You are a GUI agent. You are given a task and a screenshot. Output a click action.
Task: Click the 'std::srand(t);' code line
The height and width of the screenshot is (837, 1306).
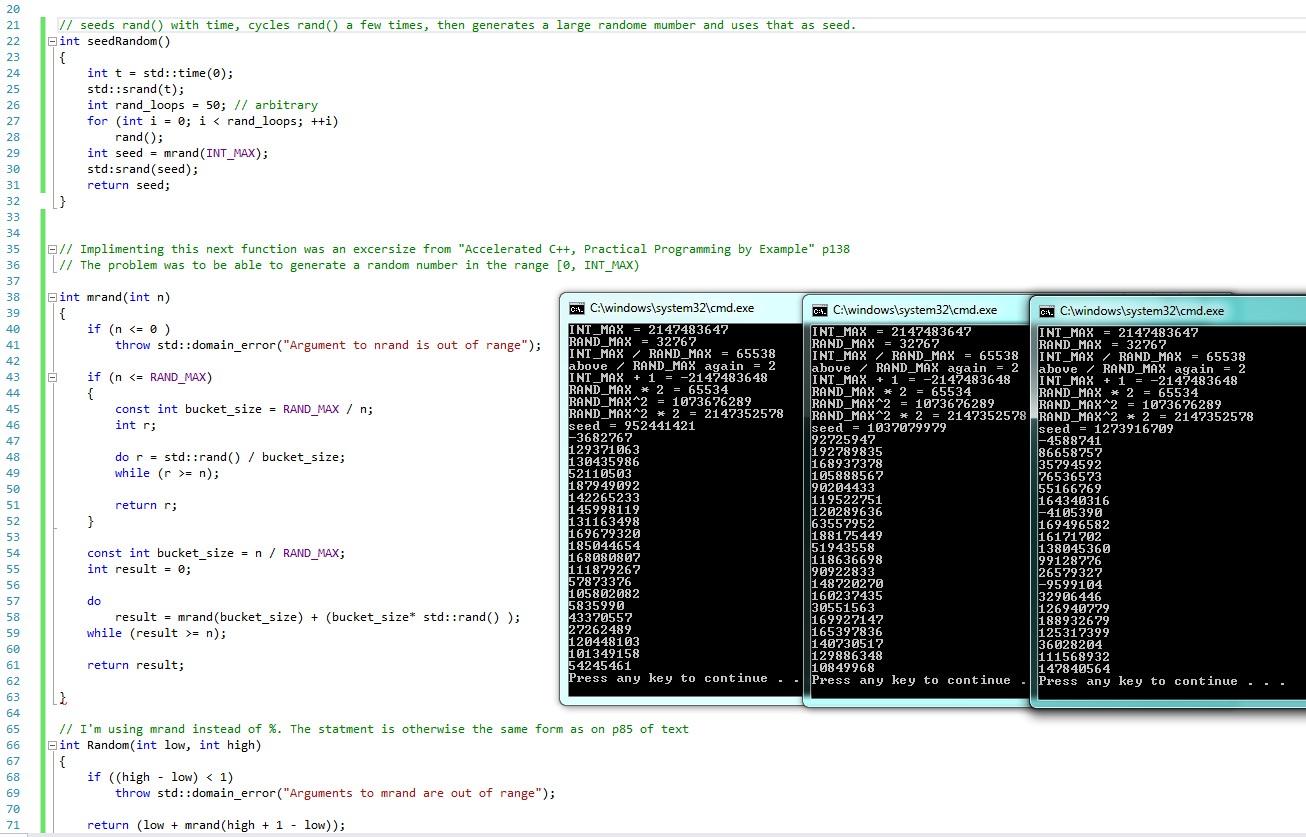click(136, 89)
